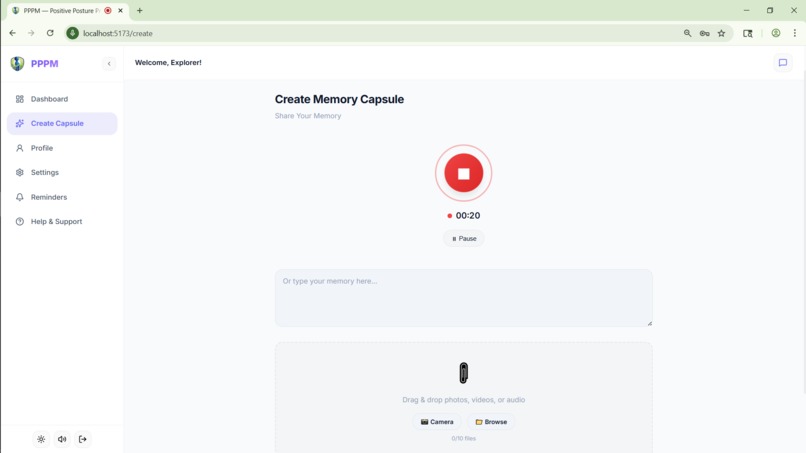
Task: Click the '0/10 files' counter
Action: (464, 439)
